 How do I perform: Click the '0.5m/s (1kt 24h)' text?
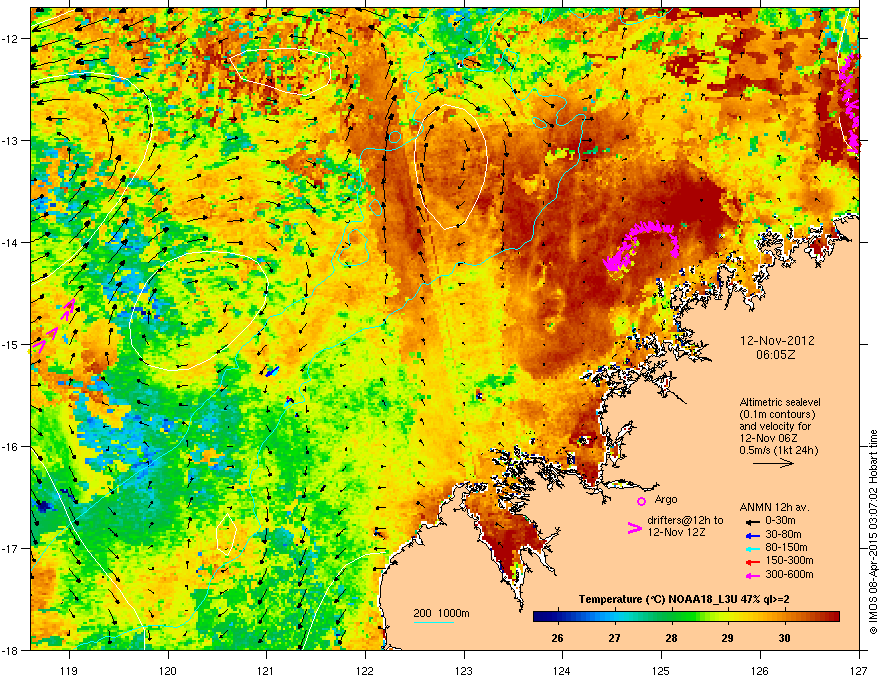(x=779, y=450)
